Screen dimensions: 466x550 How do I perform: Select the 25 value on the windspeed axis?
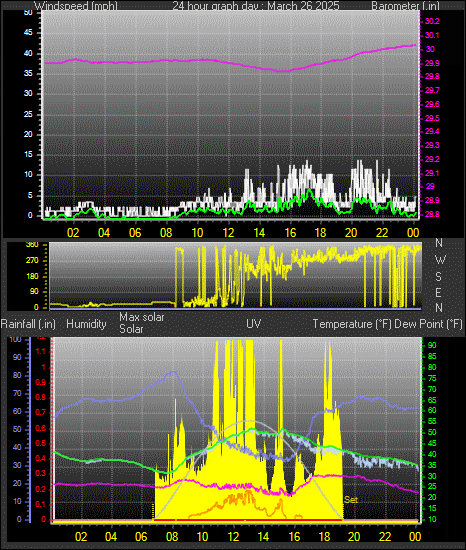point(28,114)
